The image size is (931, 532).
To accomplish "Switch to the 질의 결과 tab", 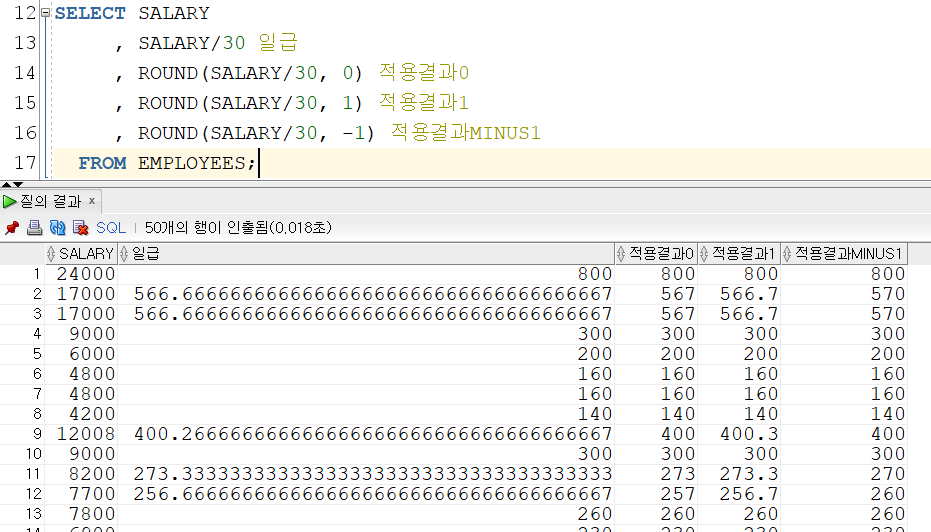I will pyautogui.click(x=50, y=201).
